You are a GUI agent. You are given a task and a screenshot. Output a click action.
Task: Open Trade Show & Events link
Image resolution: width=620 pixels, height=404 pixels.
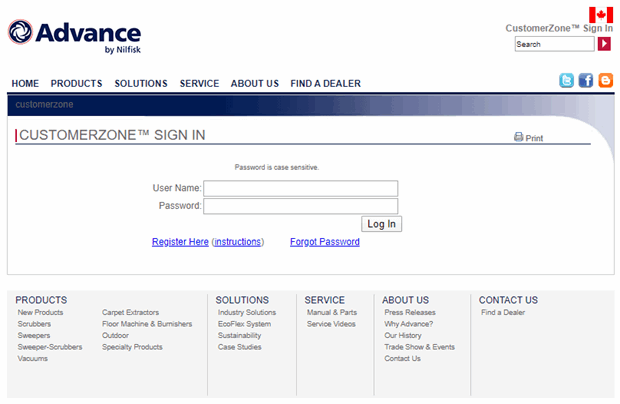(x=420, y=347)
